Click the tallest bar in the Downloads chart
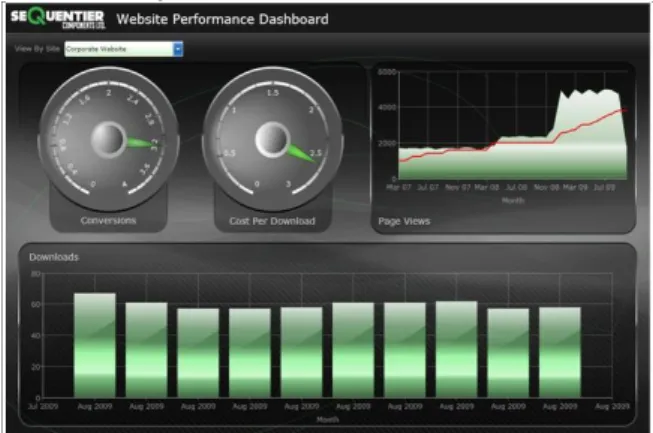653x433 pixels. coord(95,345)
